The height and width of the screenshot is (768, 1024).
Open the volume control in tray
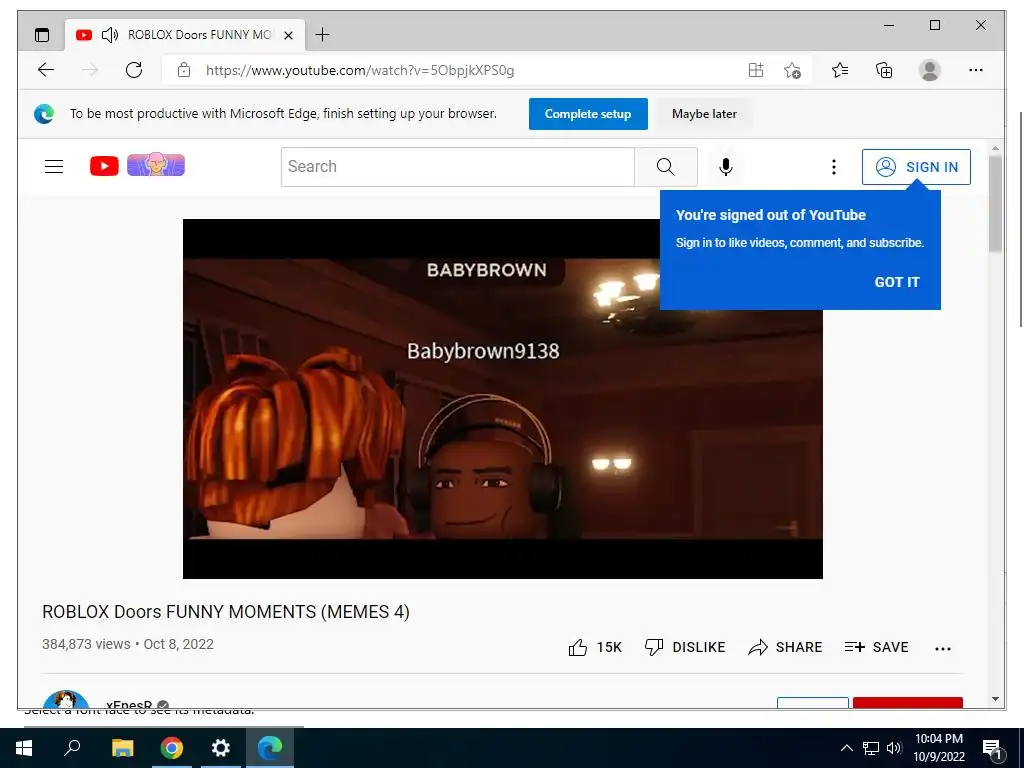[x=894, y=748]
